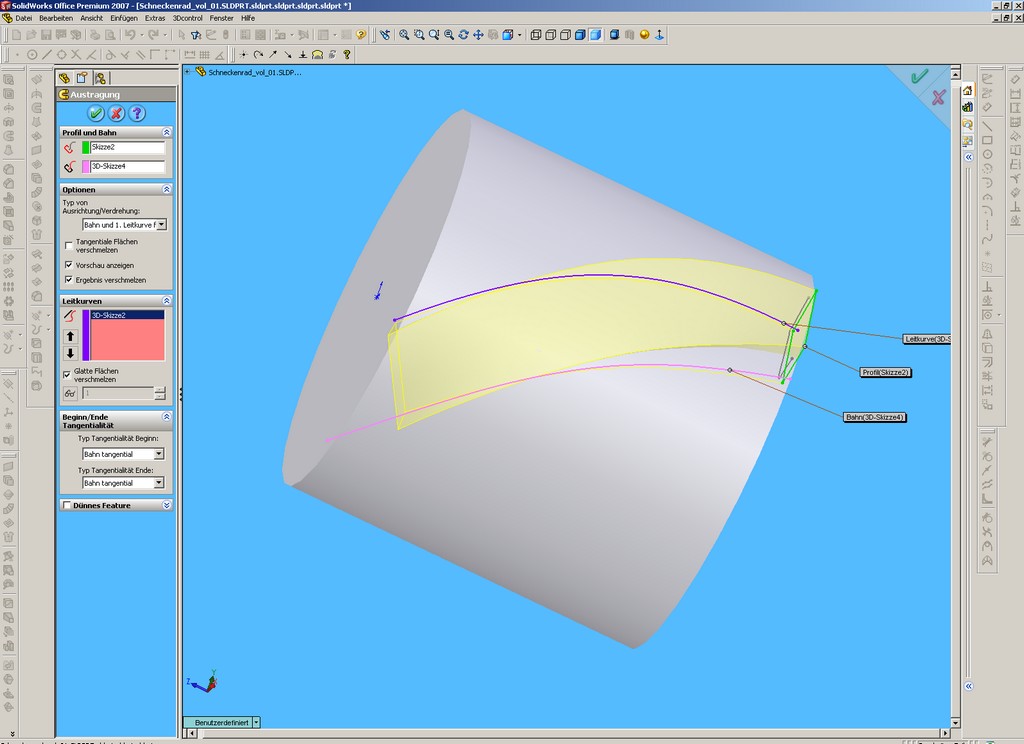Enable Tangentiale Flächen verschmelzen checkbox
1024x744 pixels.
click(x=68, y=243)
